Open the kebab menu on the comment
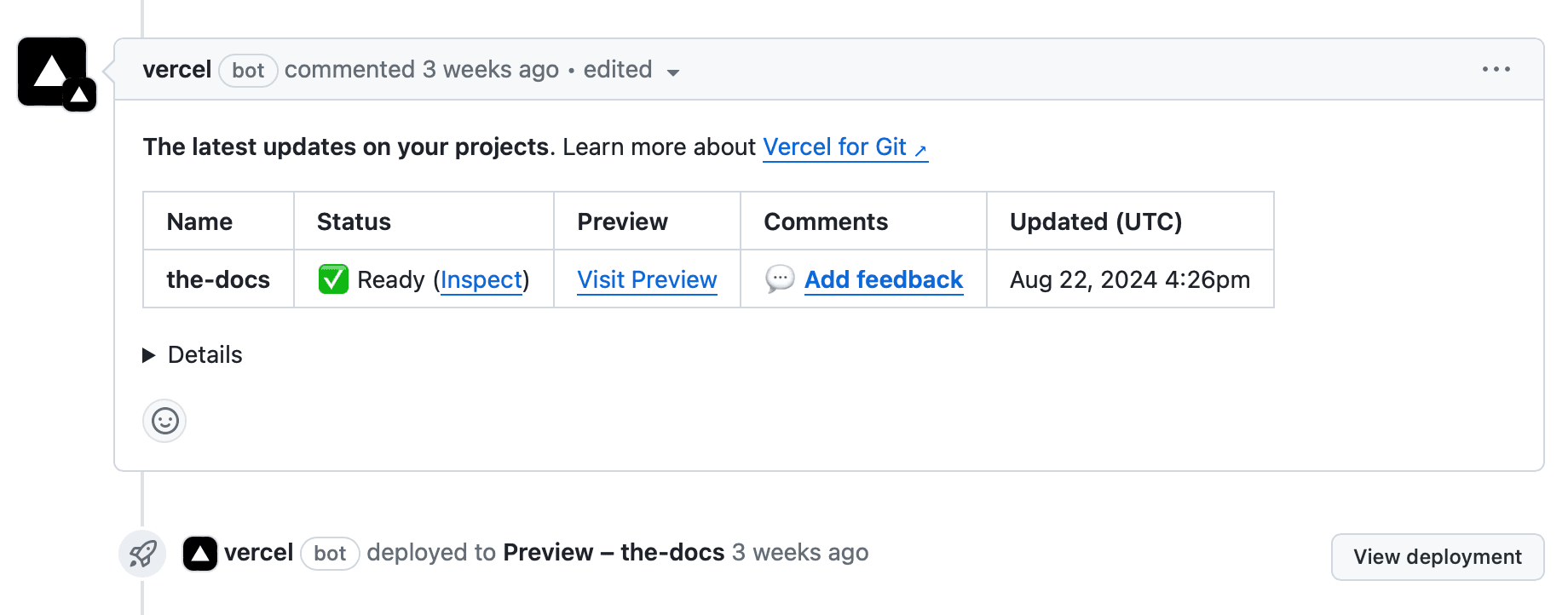Screen dimensions: 1568x615 pyautogui.click(x=1497, y=69)
